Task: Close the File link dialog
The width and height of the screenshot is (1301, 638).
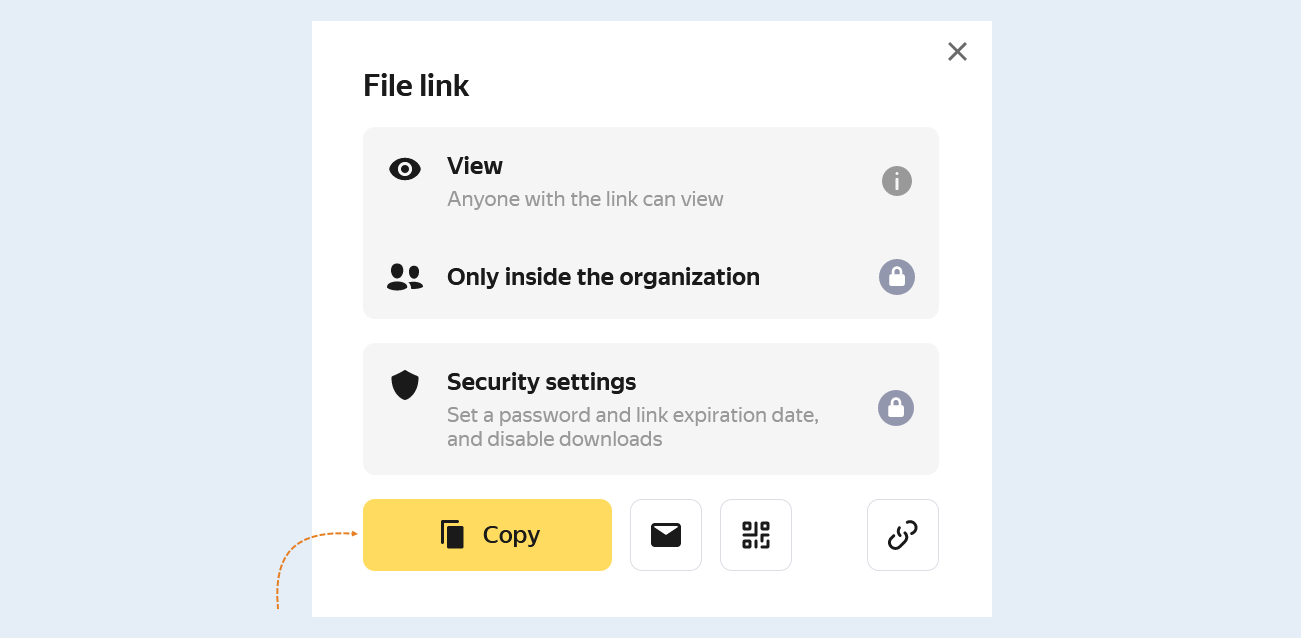Action: pyautogui.click(x=957, y=51)
